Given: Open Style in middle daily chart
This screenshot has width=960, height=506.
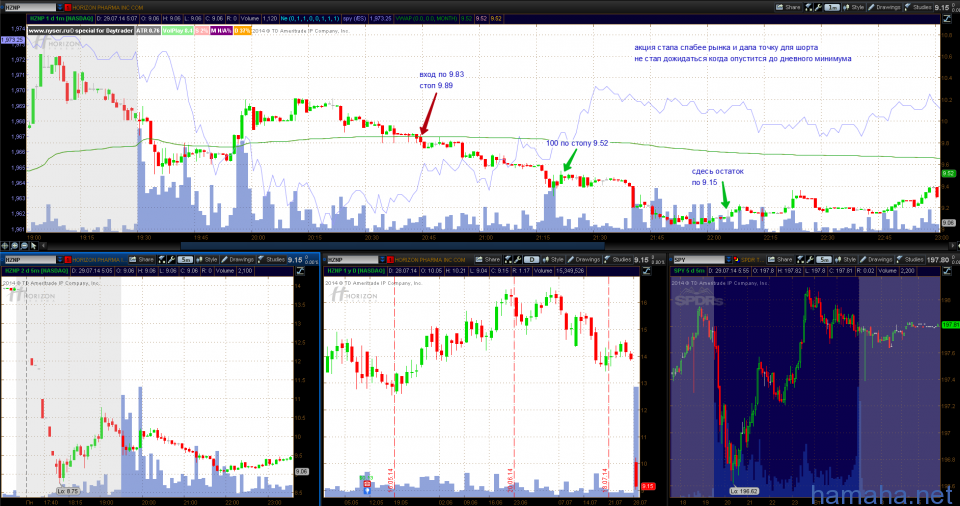Looking at the screenshot, I should click(553, 260).
